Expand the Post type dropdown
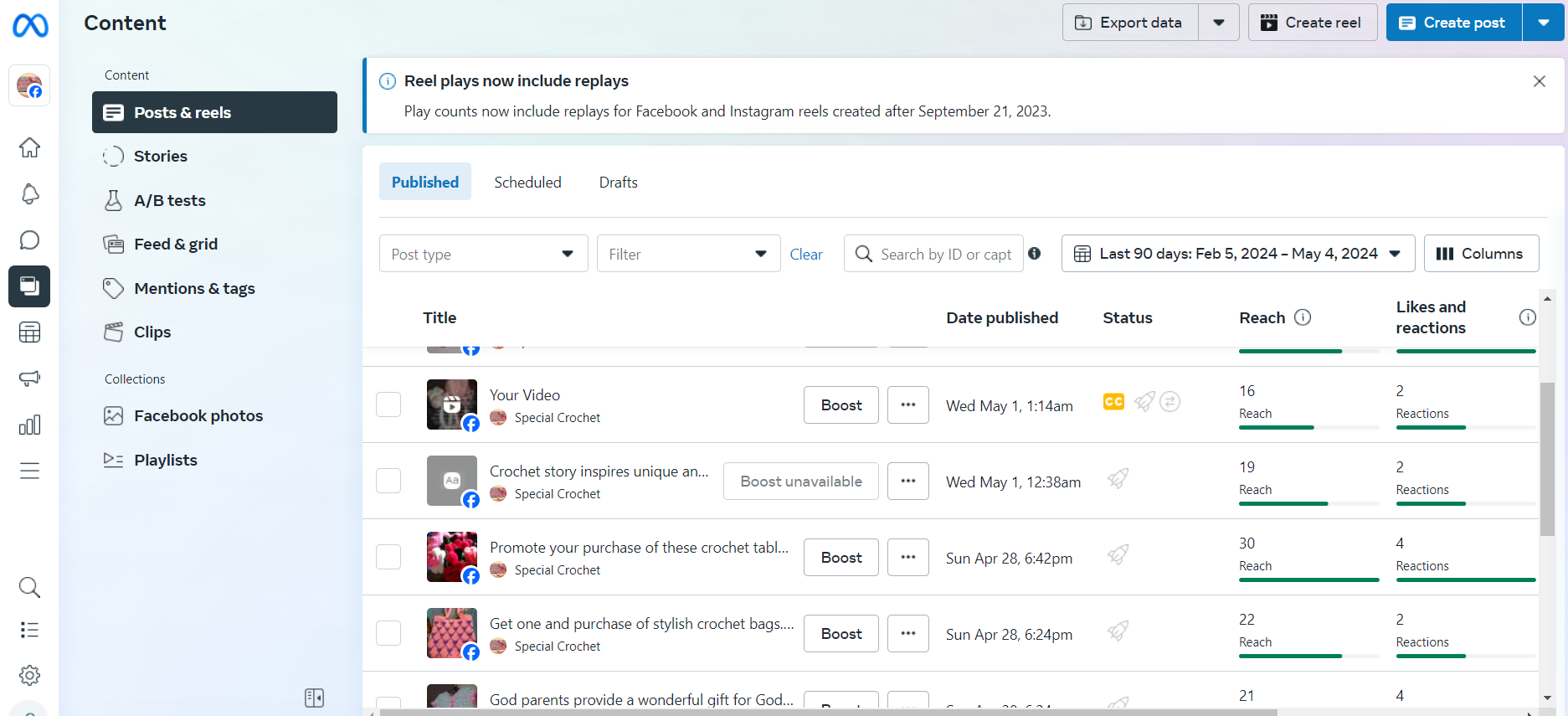 [483, 254]
